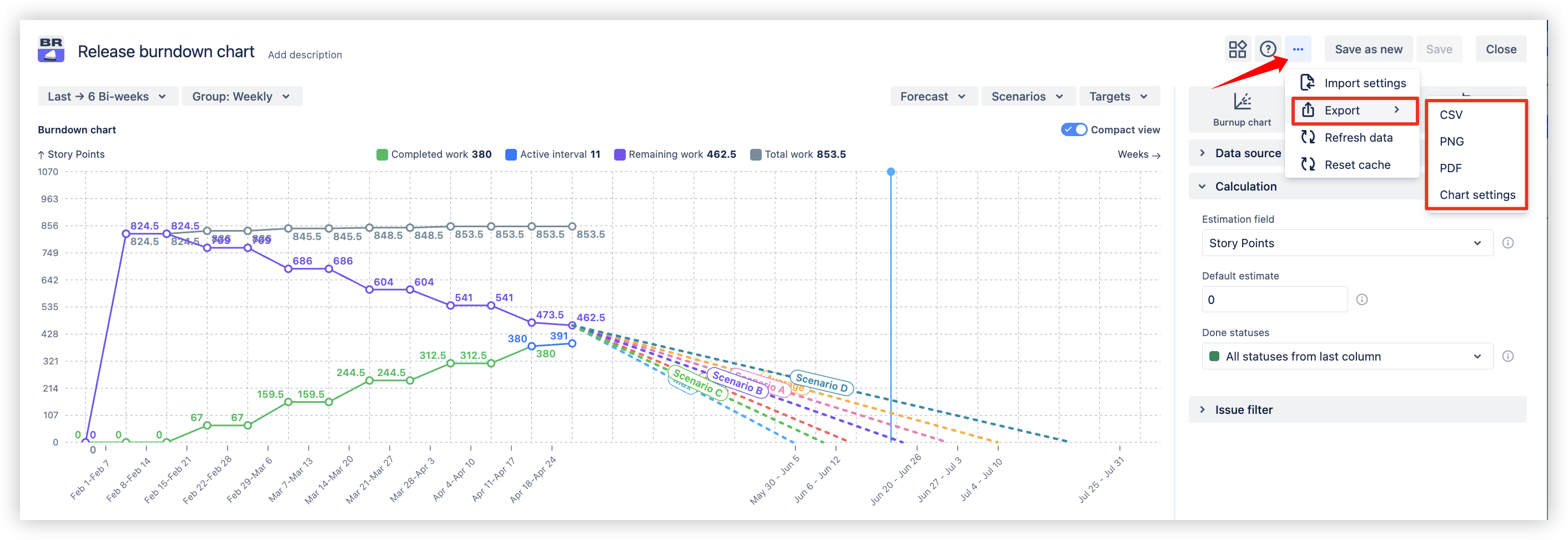This screenshot has height=540, width=1568.
Task: Click the Reset cache icon
Action: (1308, 164)
